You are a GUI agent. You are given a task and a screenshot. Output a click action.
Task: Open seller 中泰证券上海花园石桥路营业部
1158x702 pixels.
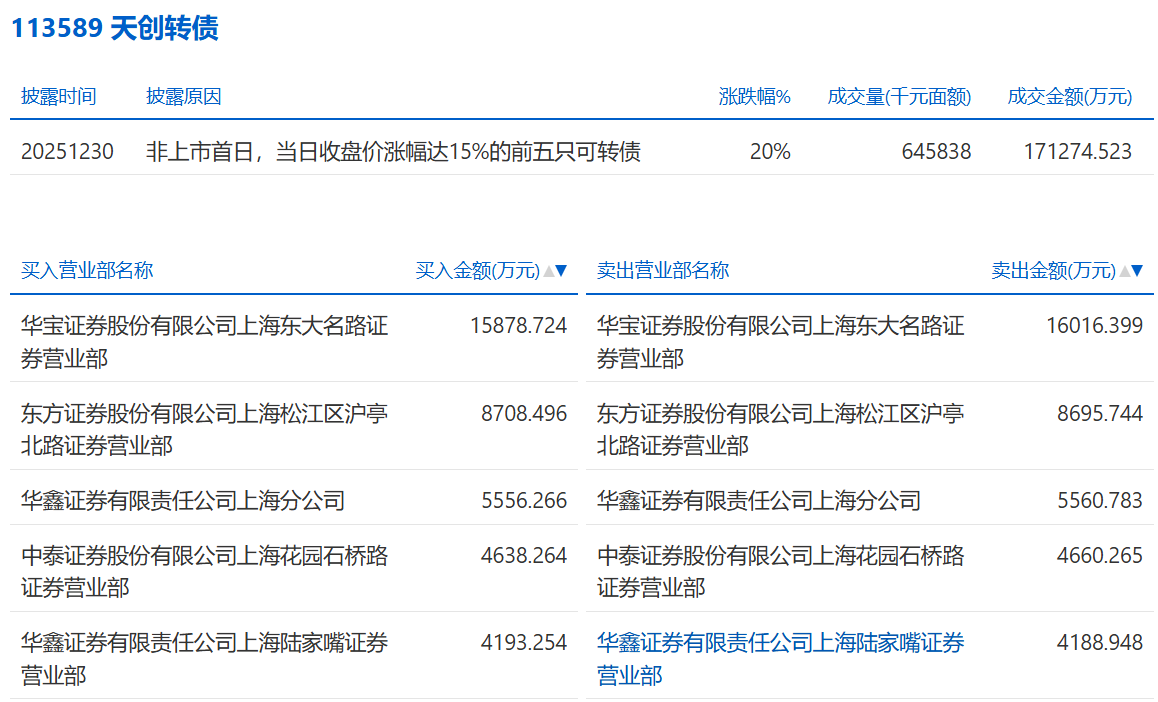781,571
